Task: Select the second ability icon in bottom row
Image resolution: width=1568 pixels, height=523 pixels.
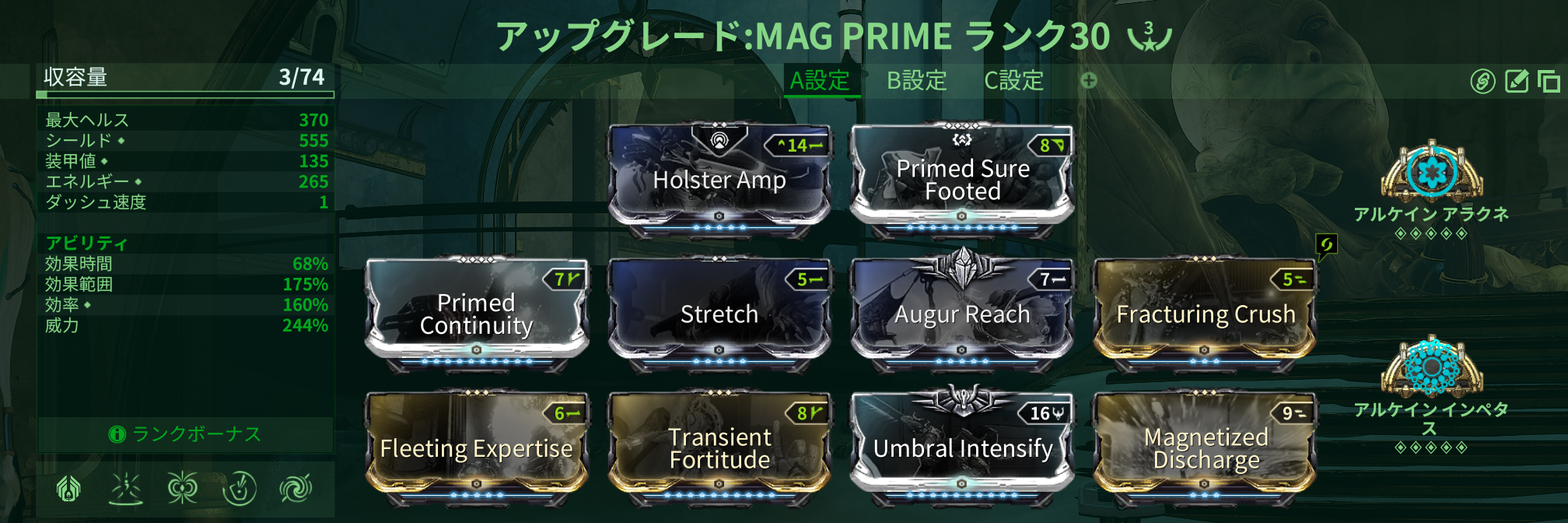Action: click(126, 489)
